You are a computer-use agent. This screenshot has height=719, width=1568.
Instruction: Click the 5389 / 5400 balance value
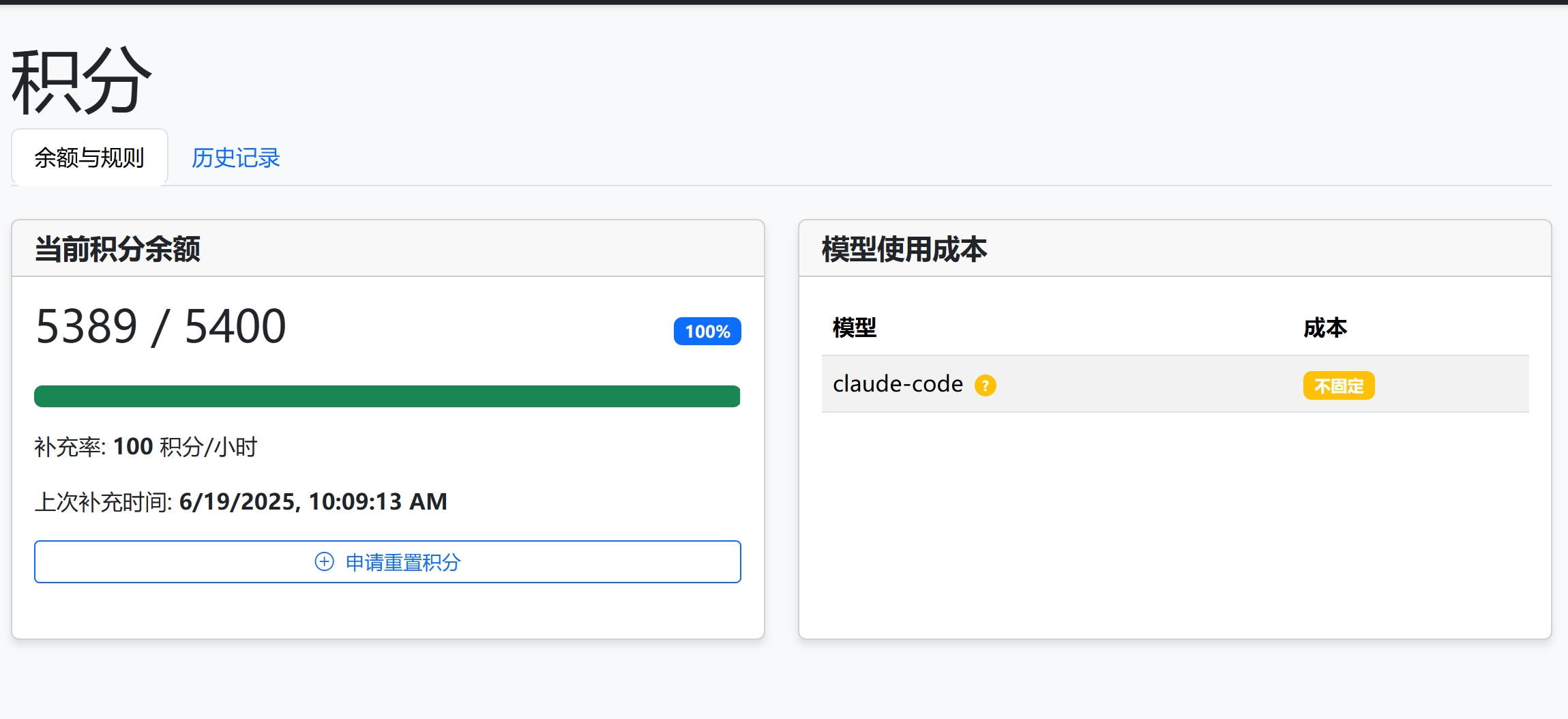click(161, 326)
